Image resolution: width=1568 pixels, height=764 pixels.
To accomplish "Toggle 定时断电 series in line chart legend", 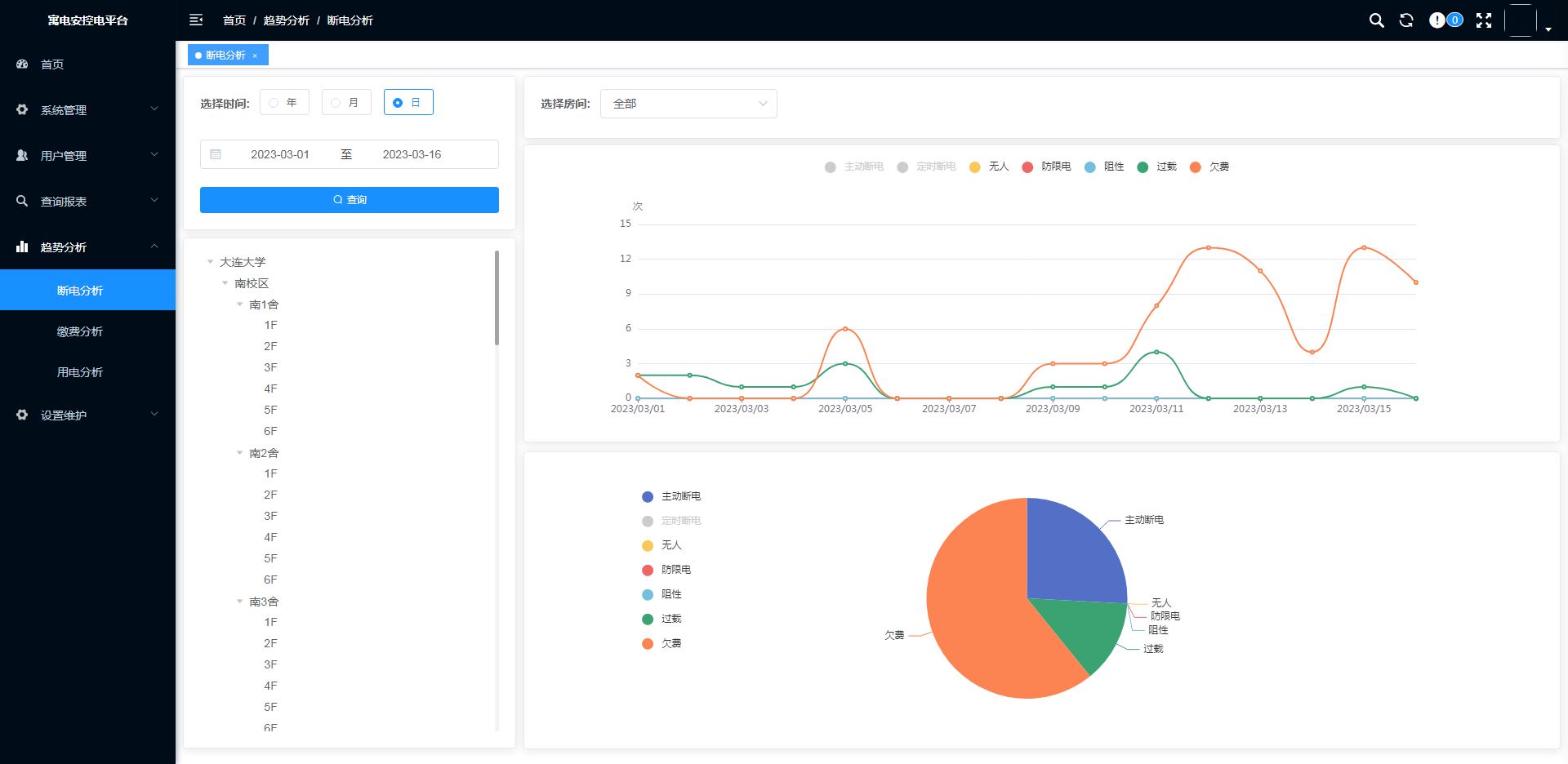I will point(926,167).
